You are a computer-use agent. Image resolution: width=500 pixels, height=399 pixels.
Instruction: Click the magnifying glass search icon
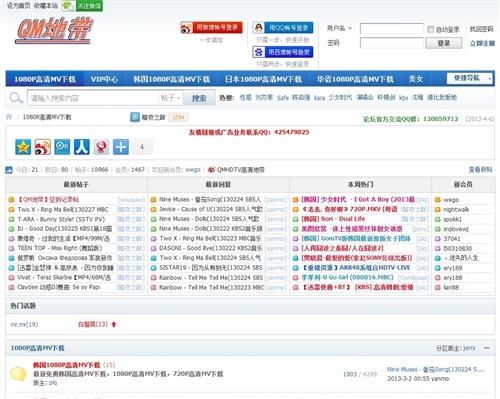(x=16, y=98)
